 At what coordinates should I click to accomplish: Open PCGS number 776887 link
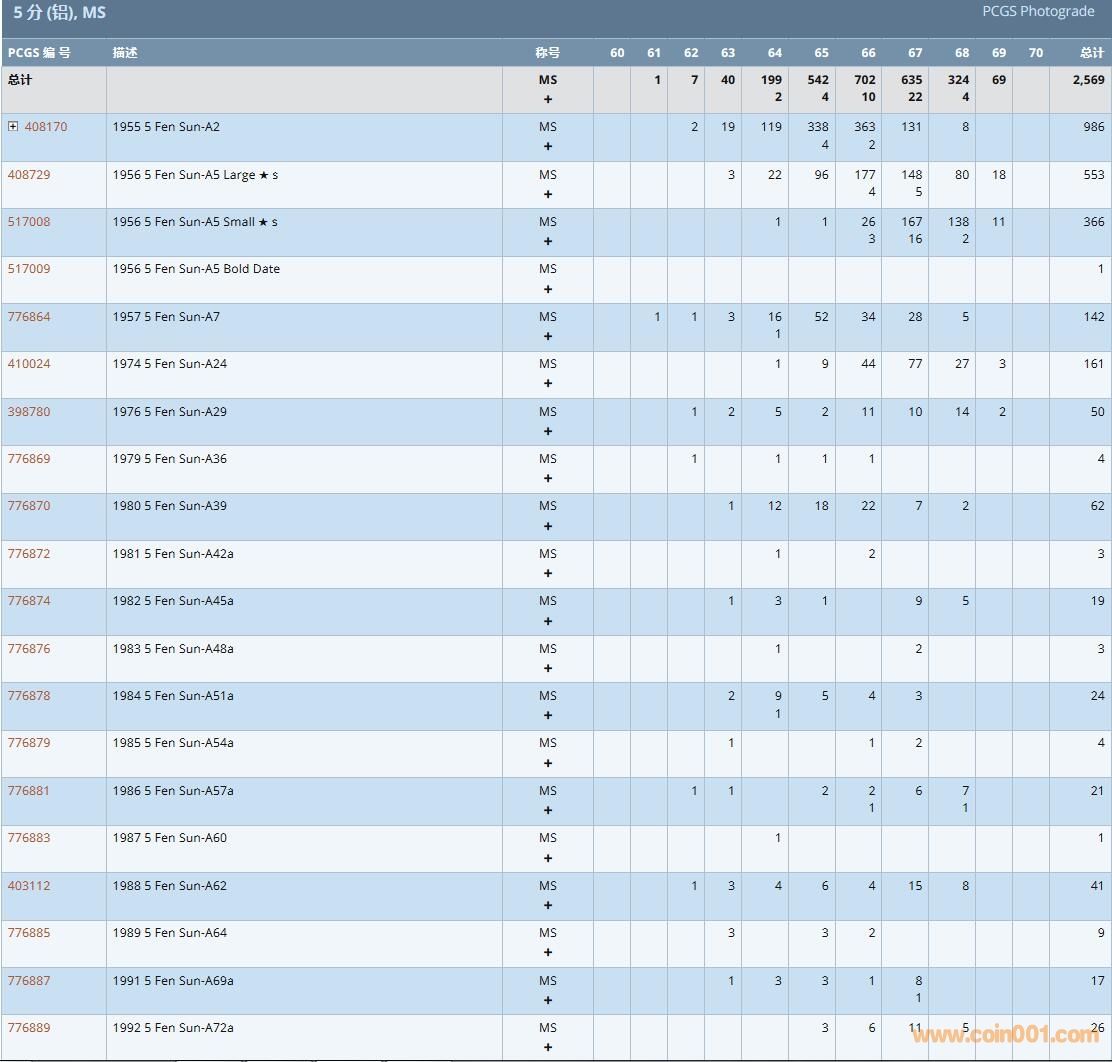29,981
